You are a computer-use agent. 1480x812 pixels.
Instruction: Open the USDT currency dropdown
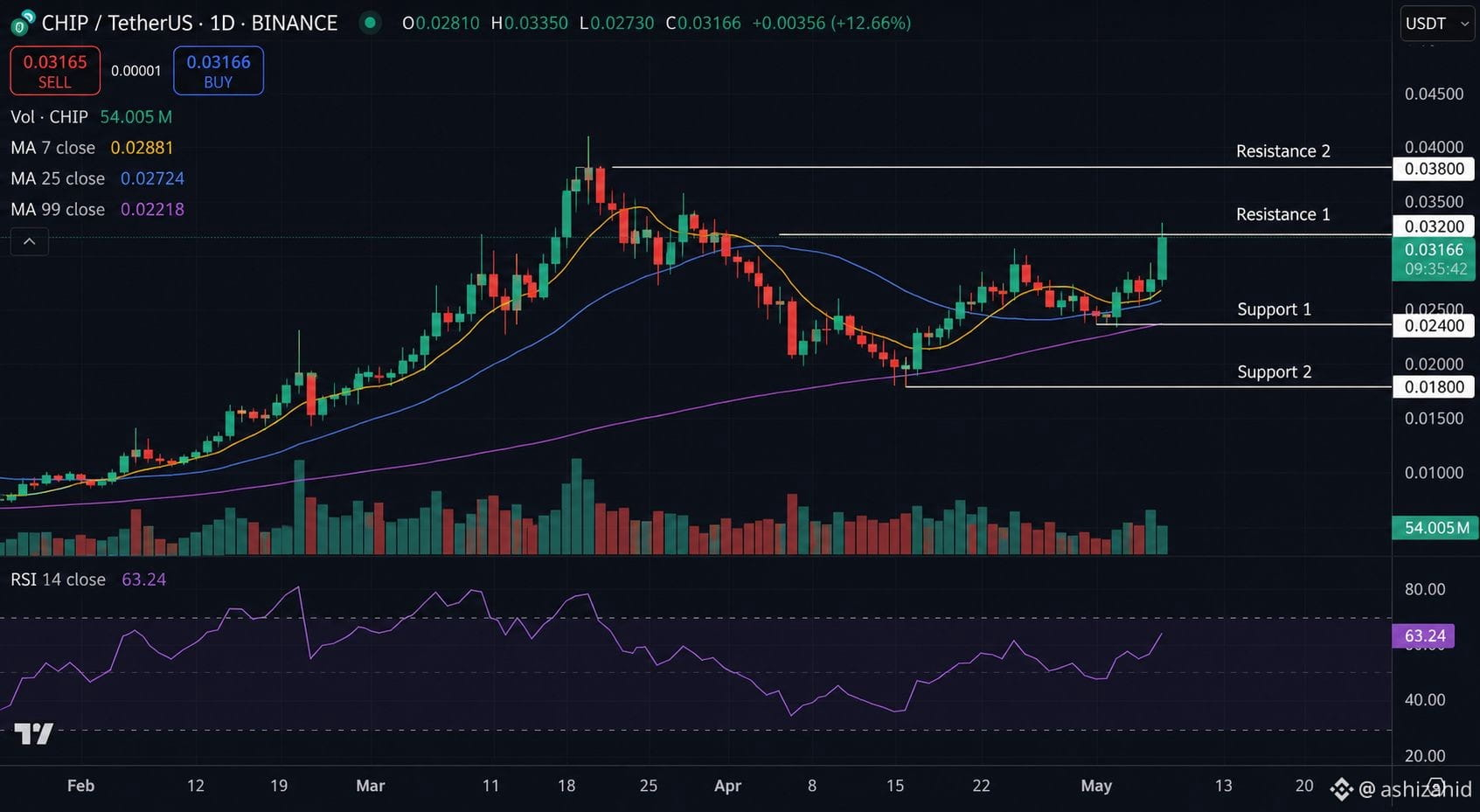click(x=1437, y=24)
